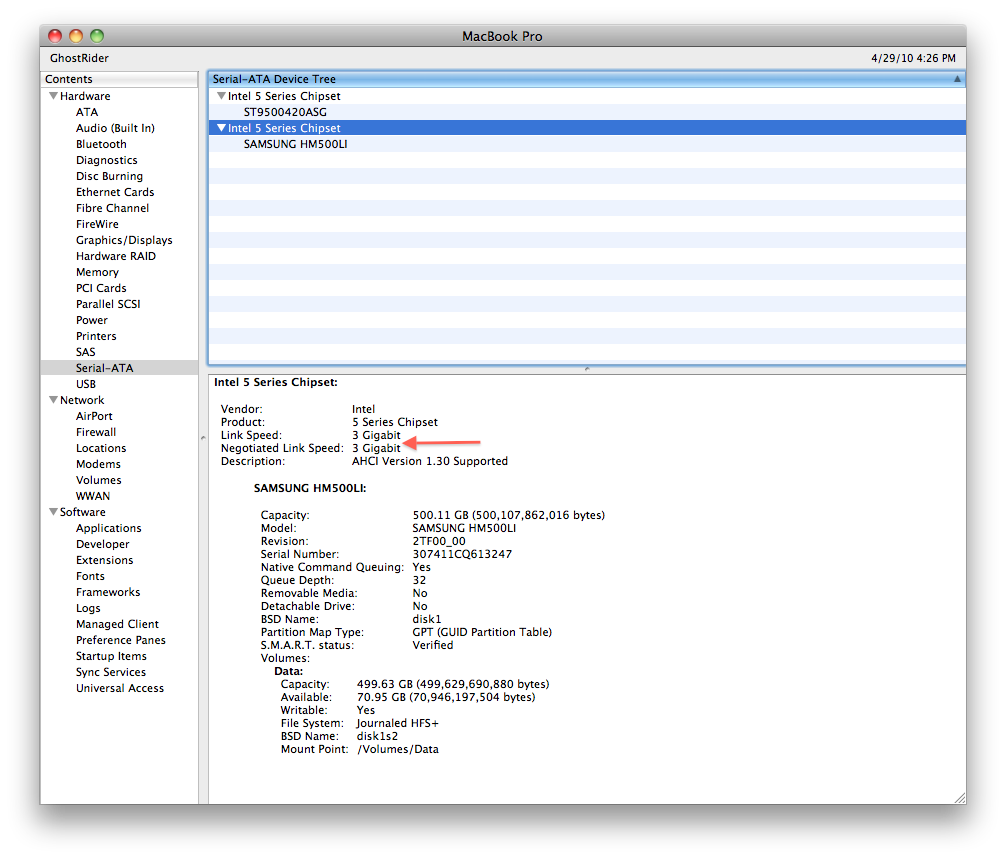Select Startup Items entry
Viewport: 1006px width, 859px height.
[111, 656]
